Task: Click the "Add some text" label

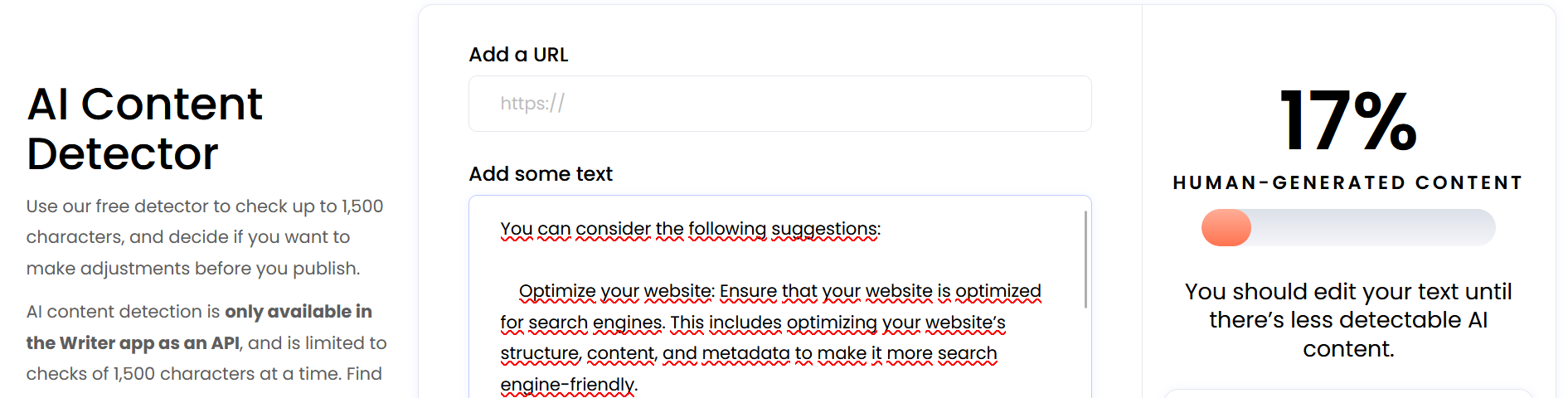Action: (541, 174)
